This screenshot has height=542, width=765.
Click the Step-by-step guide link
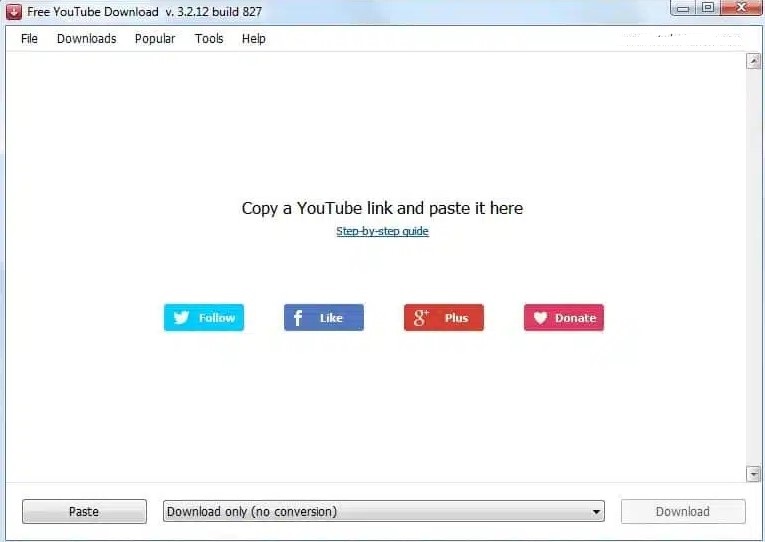click(382, 231)
